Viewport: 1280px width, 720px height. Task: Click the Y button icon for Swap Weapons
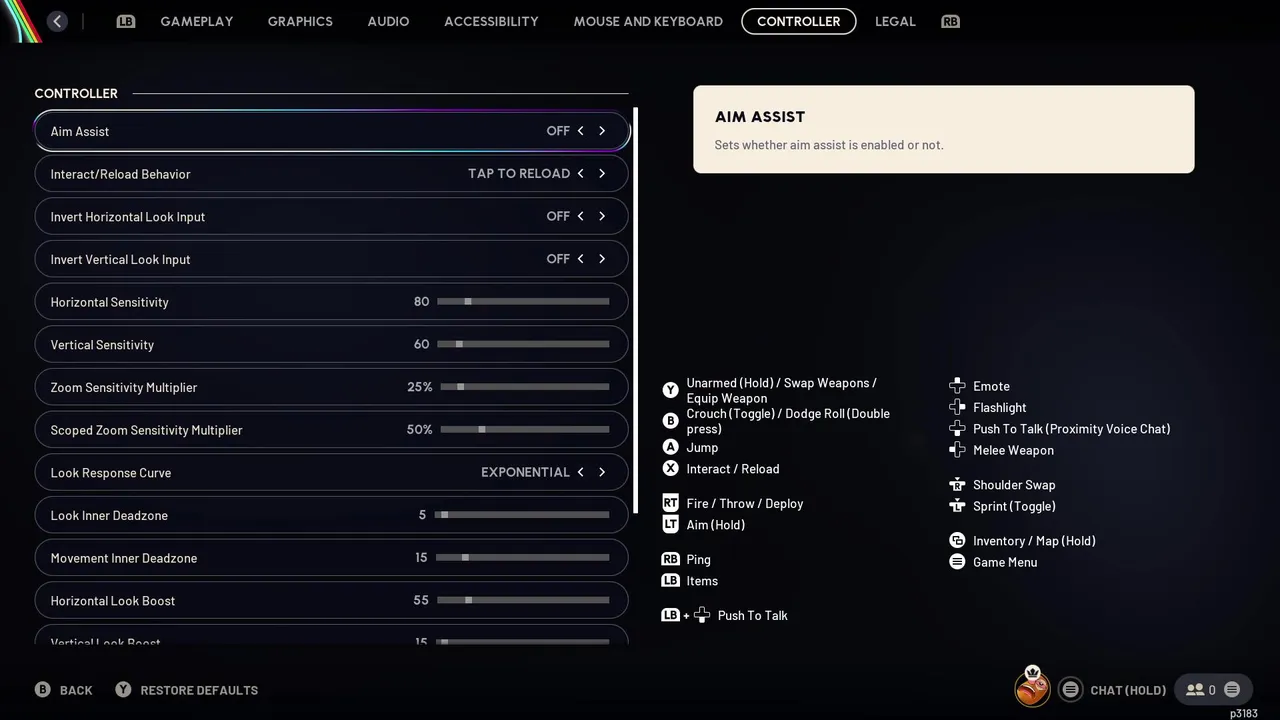pos(670,390)
